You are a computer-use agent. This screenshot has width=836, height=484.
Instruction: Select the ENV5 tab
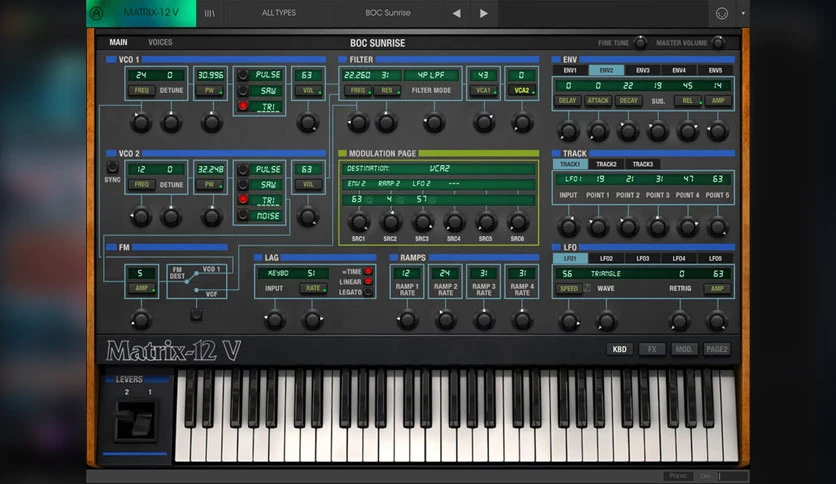coord(715,70)
